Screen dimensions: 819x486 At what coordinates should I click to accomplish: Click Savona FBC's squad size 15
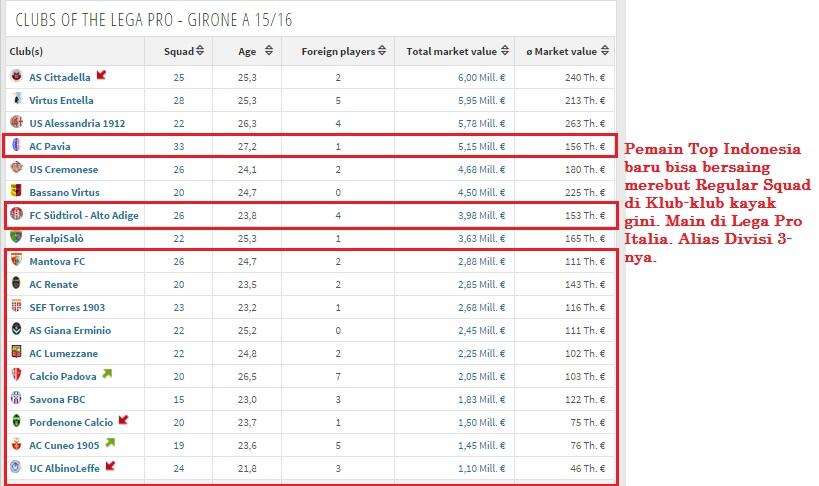click(x=179, y=399)
